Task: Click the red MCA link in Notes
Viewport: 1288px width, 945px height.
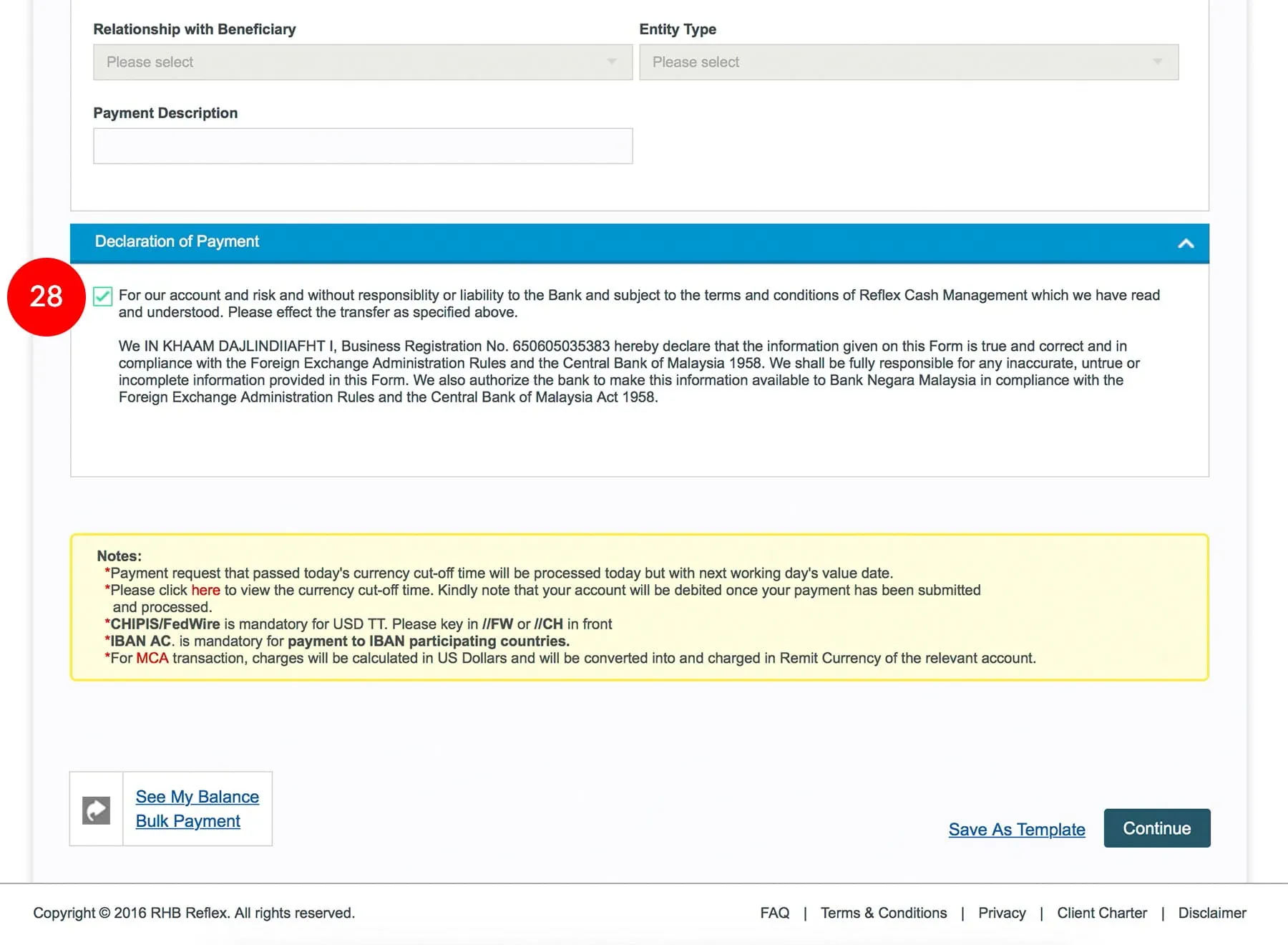Action: coord(152,658)
